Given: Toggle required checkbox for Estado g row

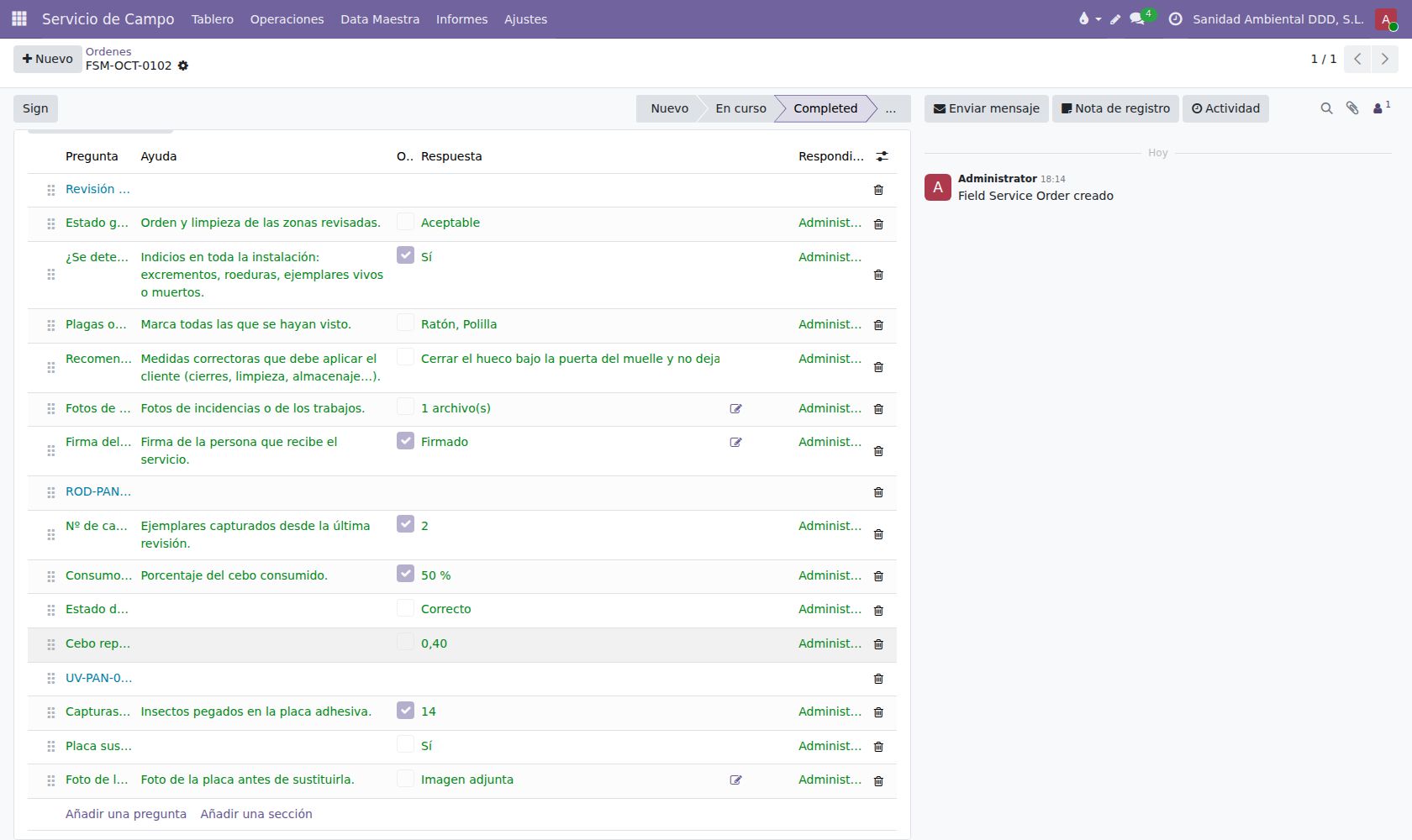Looking at the screenshot, I should 405,222.
